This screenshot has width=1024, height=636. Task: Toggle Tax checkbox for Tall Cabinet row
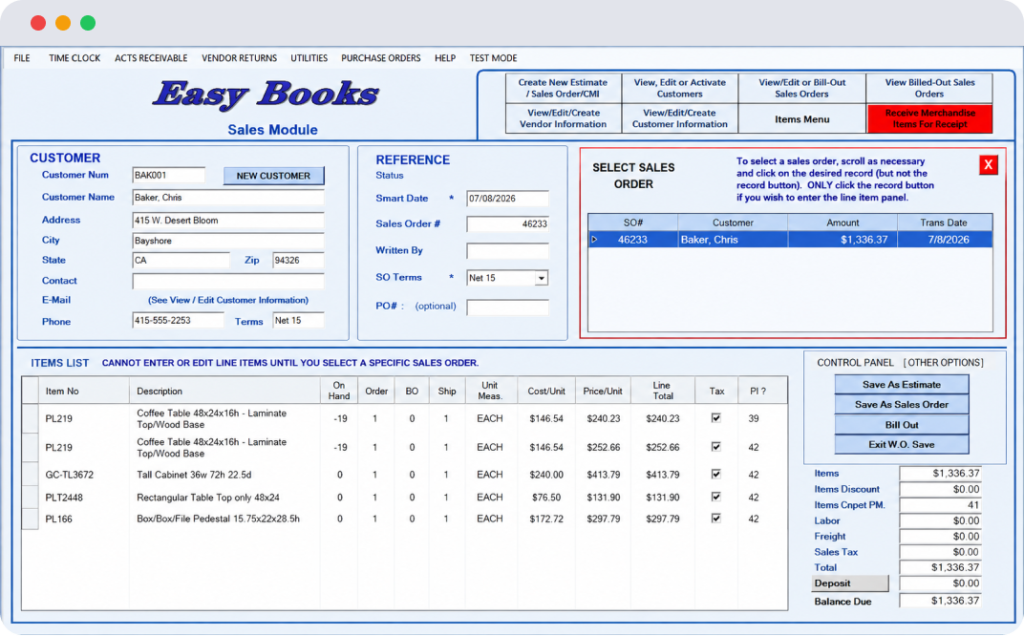click(716, 474)
